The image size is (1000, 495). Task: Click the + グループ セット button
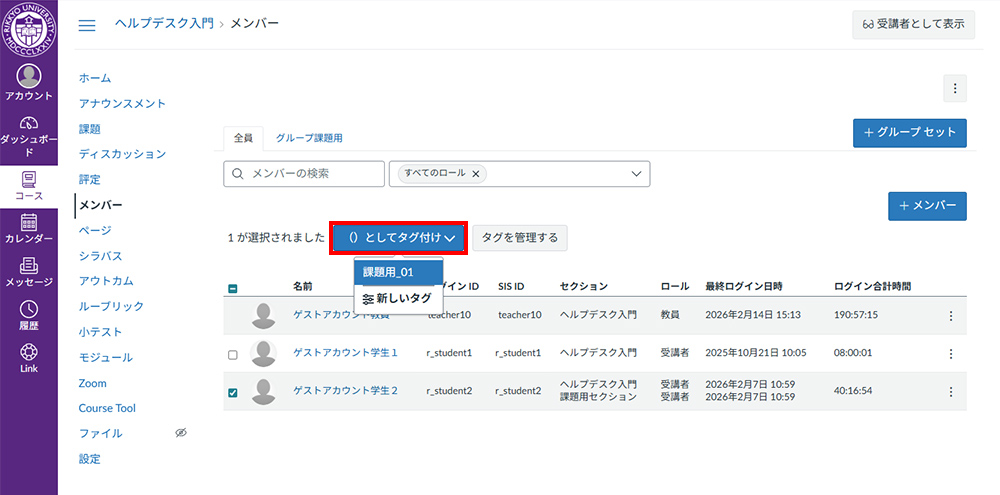point(909,133)
